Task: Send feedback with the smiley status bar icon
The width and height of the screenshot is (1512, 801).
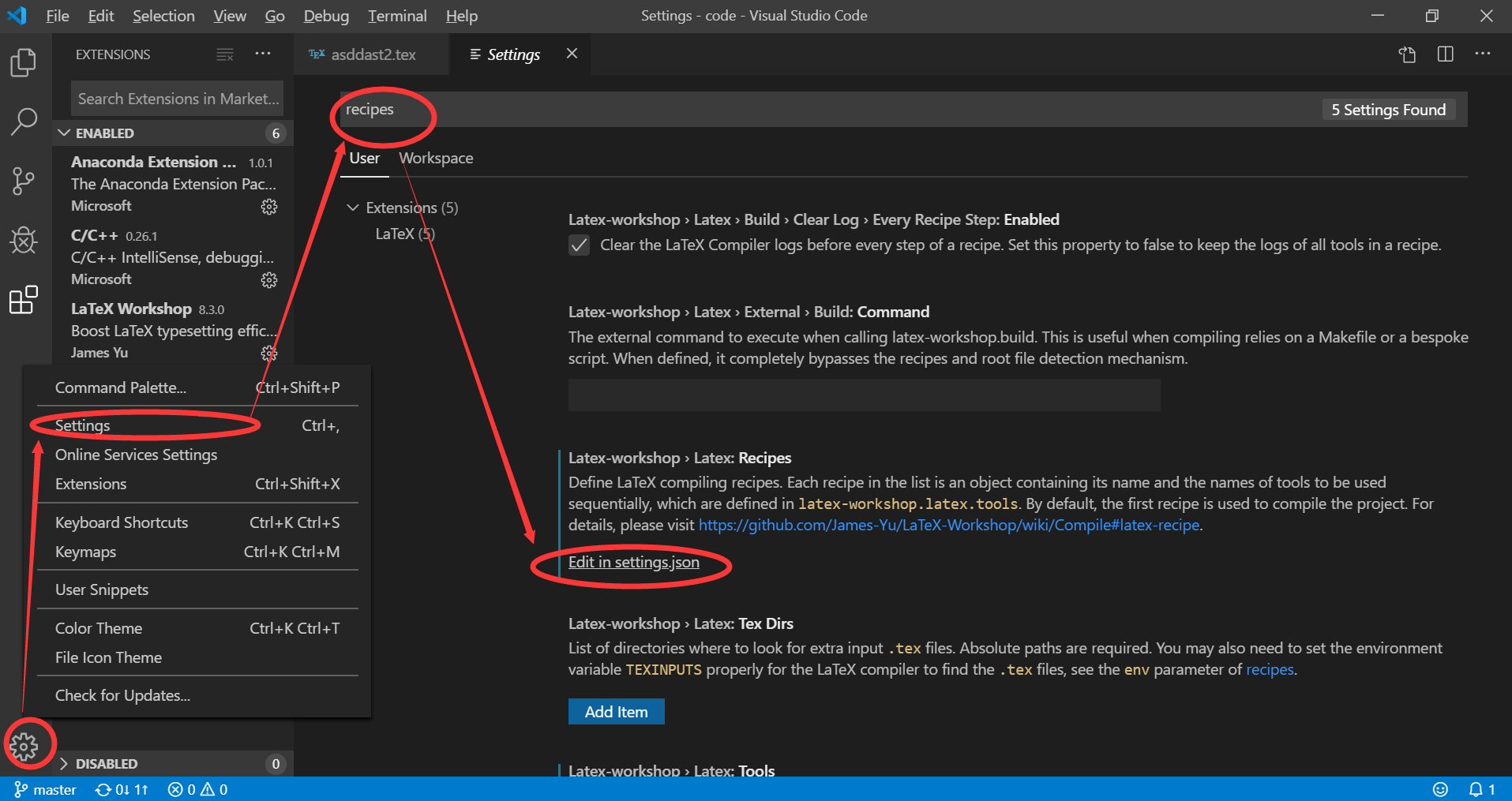Action: point(1440,789)
